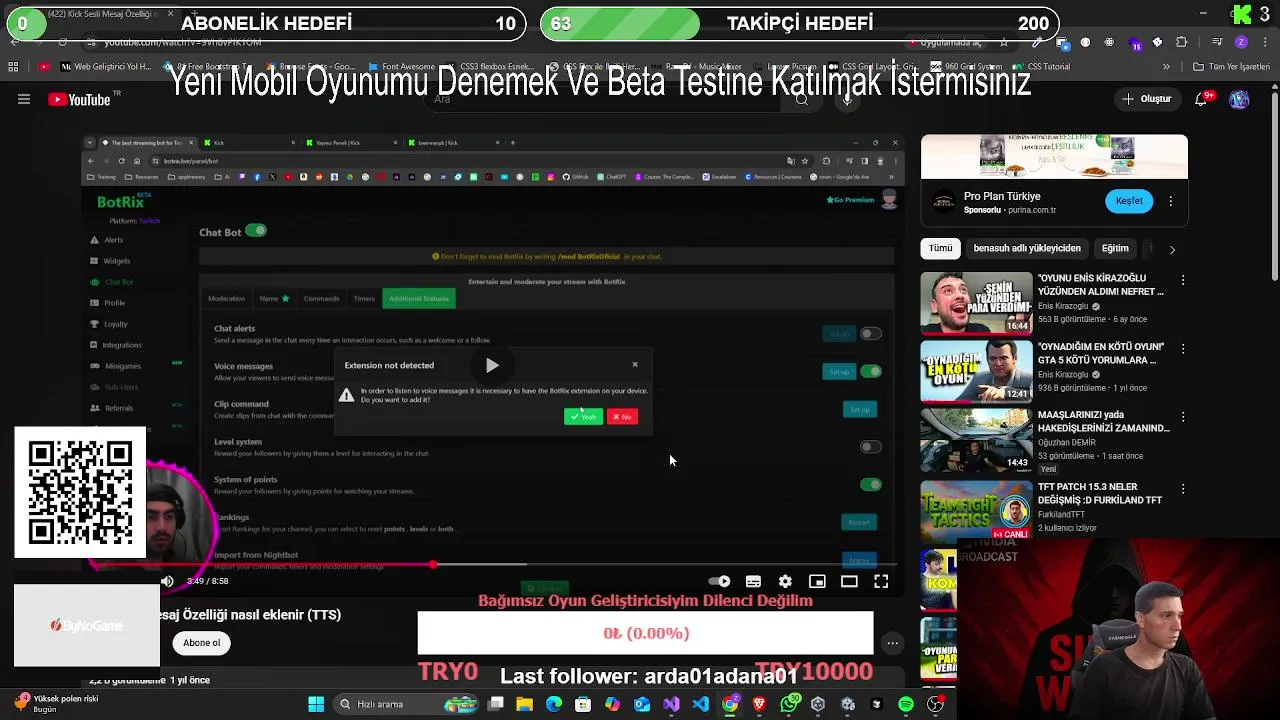This screenshot has width=1280, height=720.
Task: Toggle subtitles in the YouTube player
Action: [x=753, y=581]
